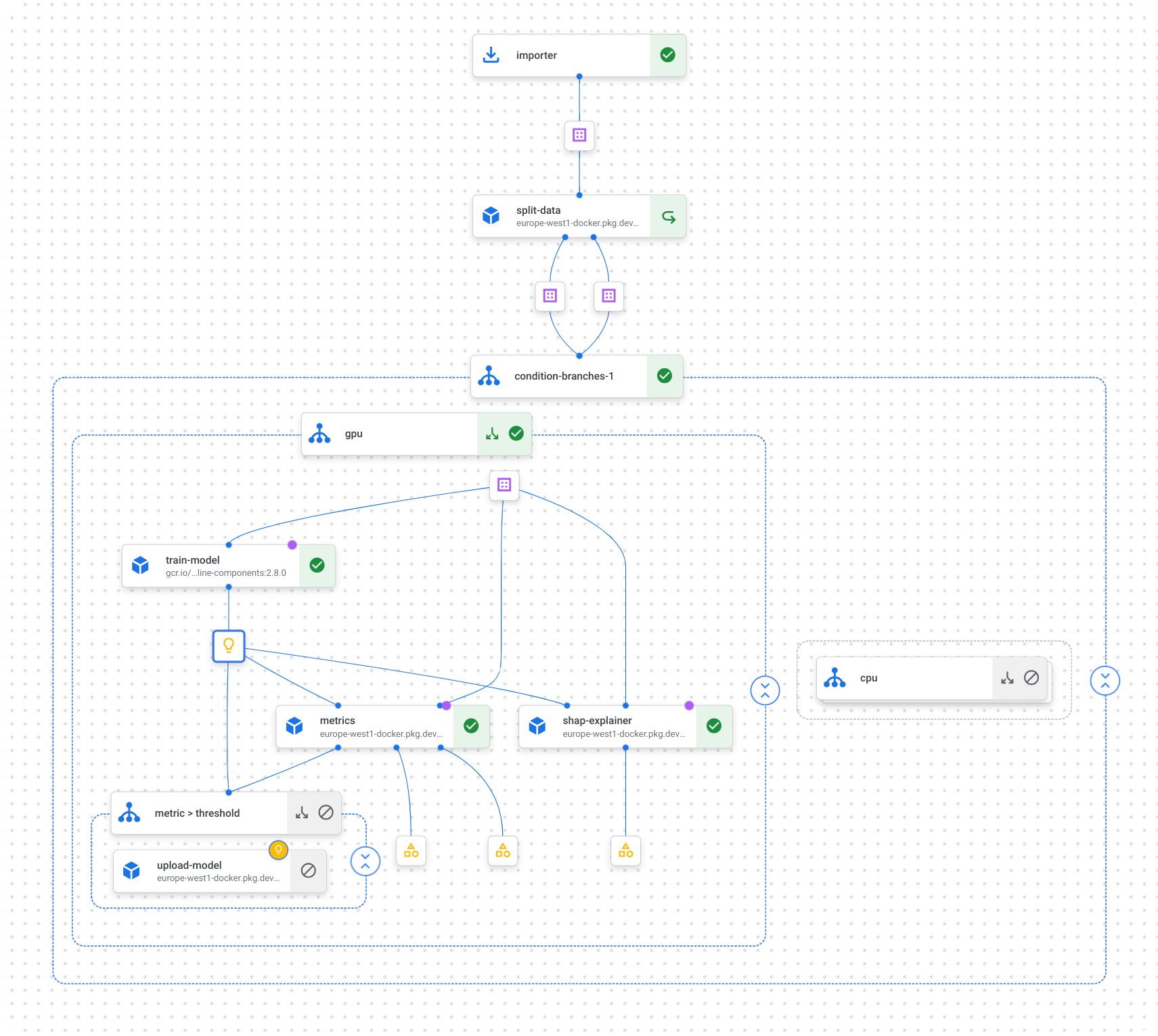Click the yellow lightbulb badge on upload-model
The height and width of the screenshot is (1036, 1158).
pyautogui.click(x=278, y=850)
